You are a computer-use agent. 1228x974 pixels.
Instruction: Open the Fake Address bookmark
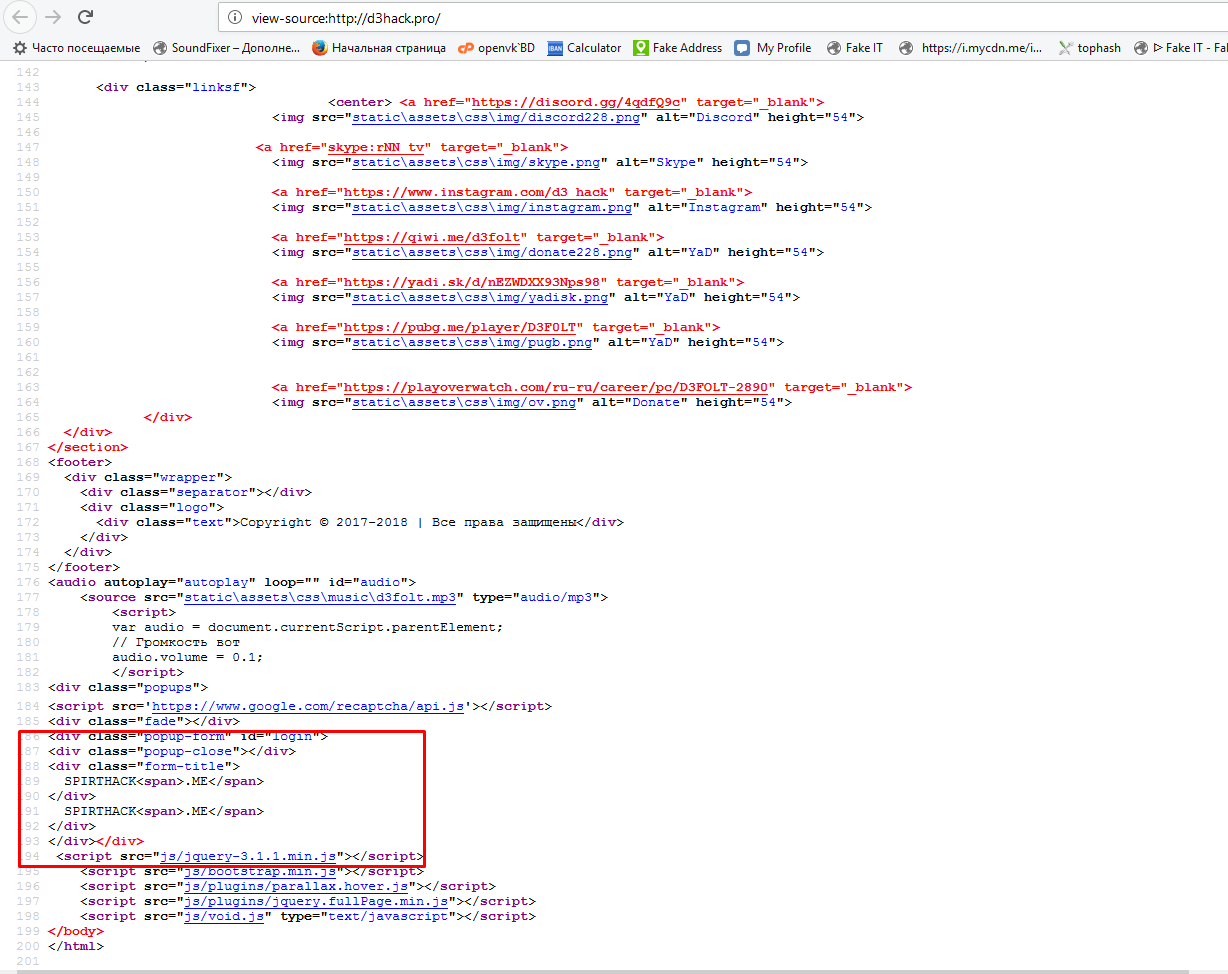[677, 47]
